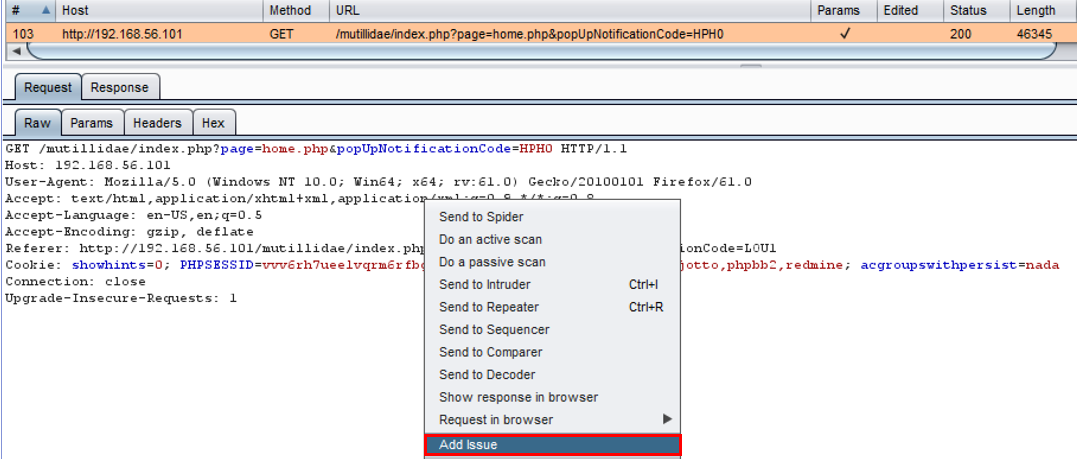The height and width of the screenshot is (460, 1077).
Task: Sort by the Method column header
Action: 296,10
